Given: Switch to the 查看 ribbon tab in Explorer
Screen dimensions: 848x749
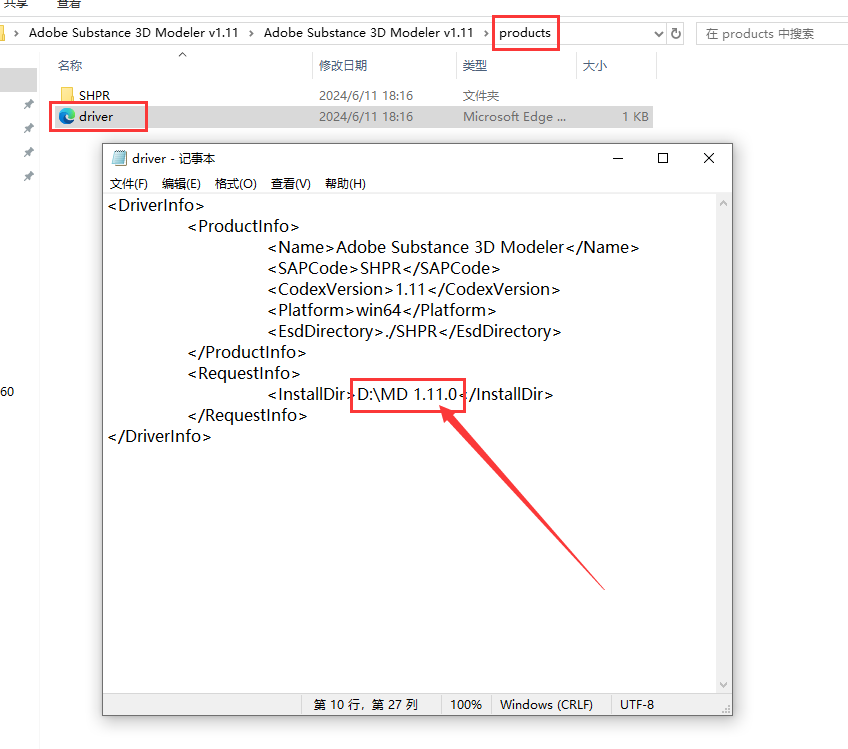Looking at the screenshot, I should tap(68, 4).
